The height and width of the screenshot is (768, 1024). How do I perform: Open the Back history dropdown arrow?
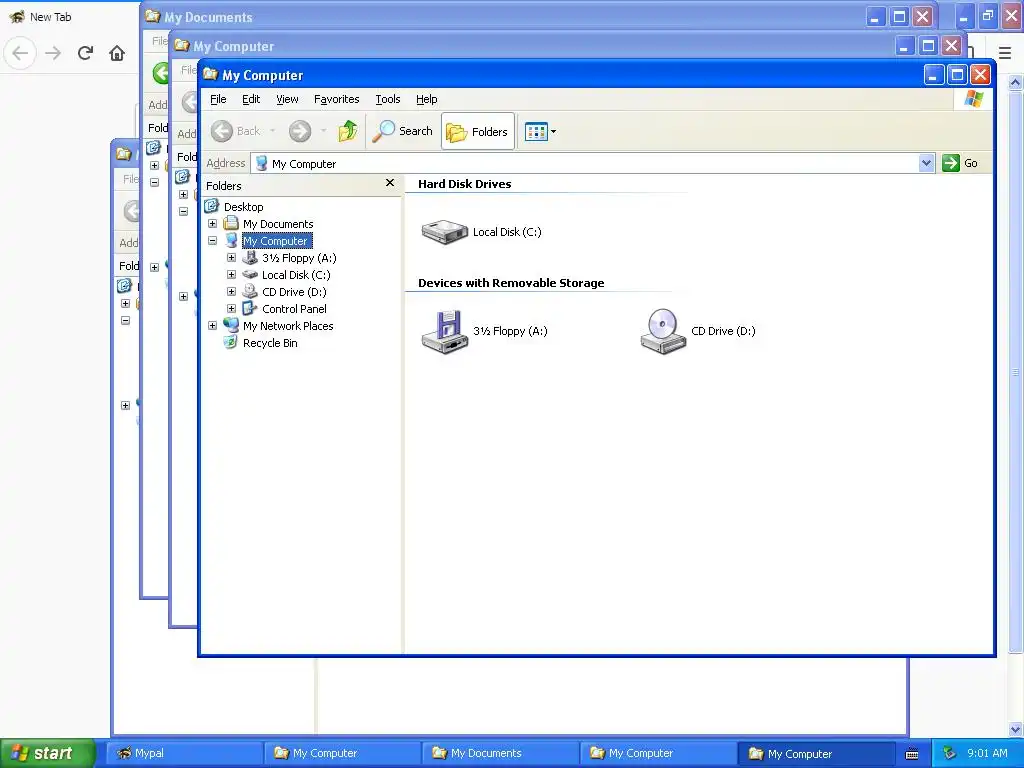pyautogui.click(x=272, y=131)
